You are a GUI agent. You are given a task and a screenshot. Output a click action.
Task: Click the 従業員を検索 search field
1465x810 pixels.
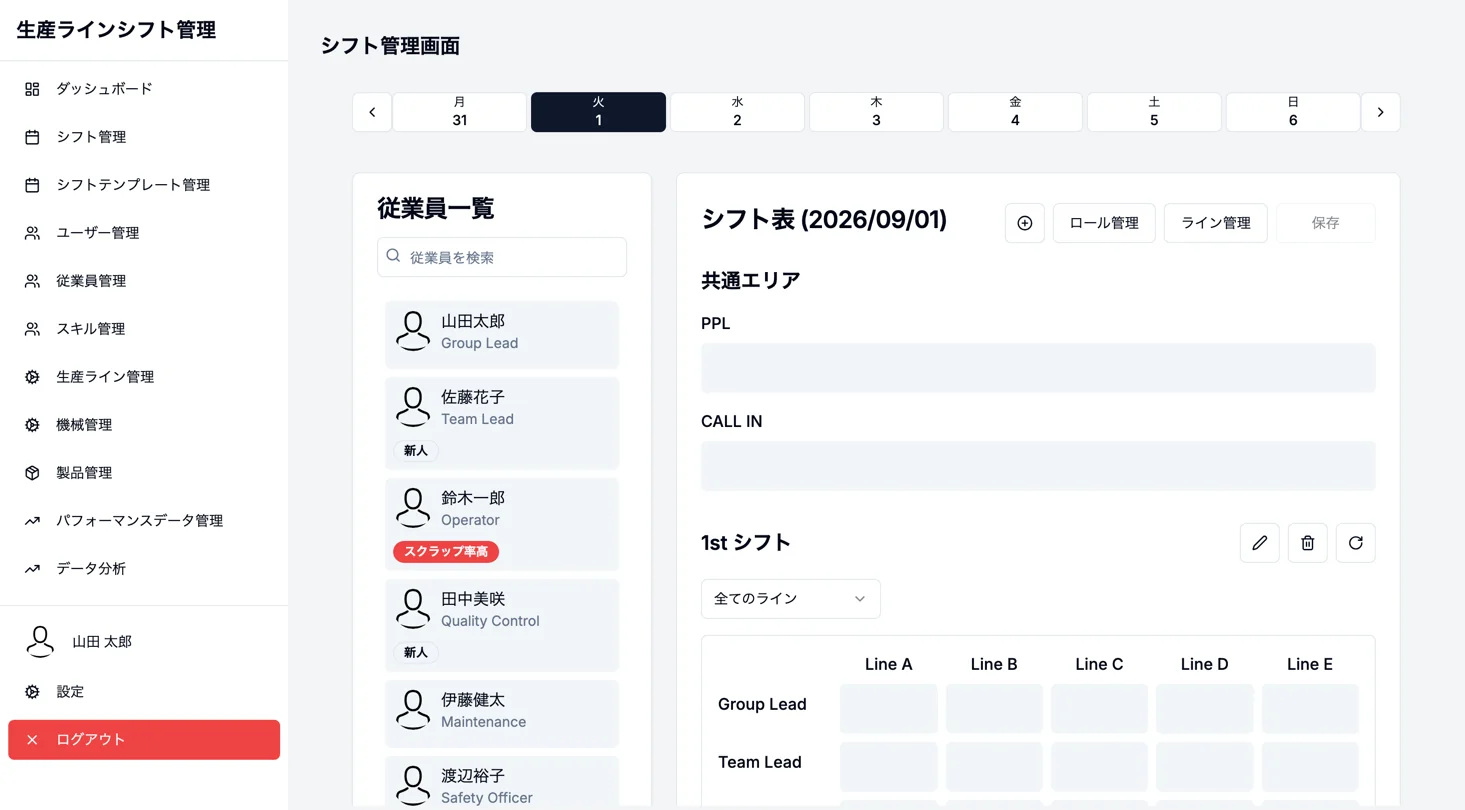pos(502,257)
